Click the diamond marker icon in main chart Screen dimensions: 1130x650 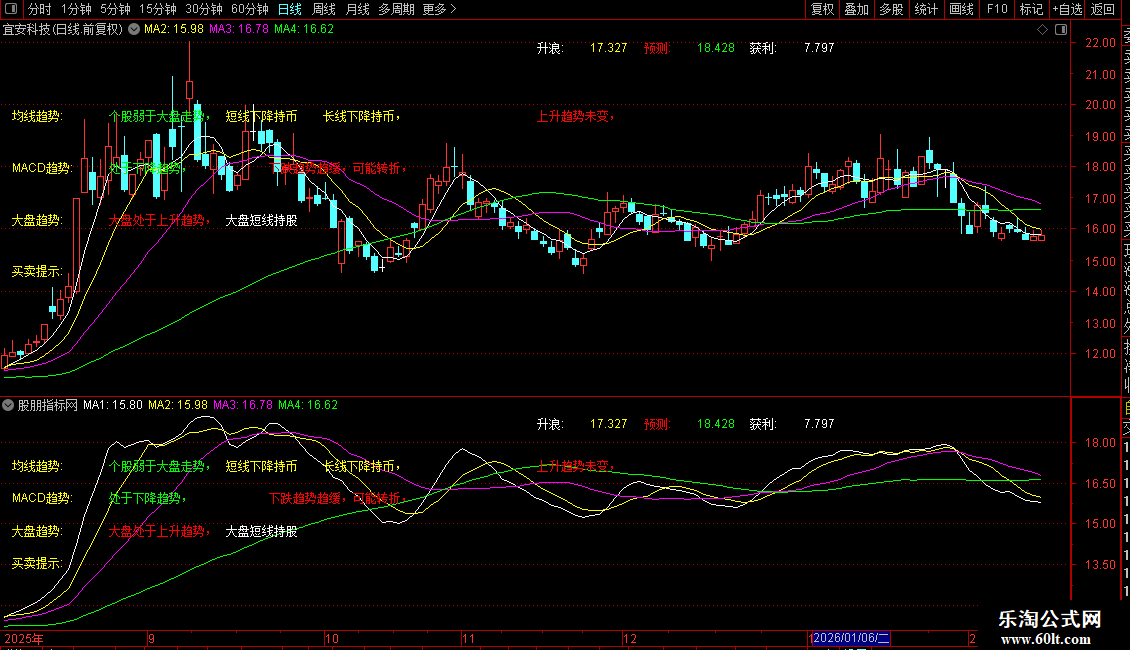click(1042, 30)
